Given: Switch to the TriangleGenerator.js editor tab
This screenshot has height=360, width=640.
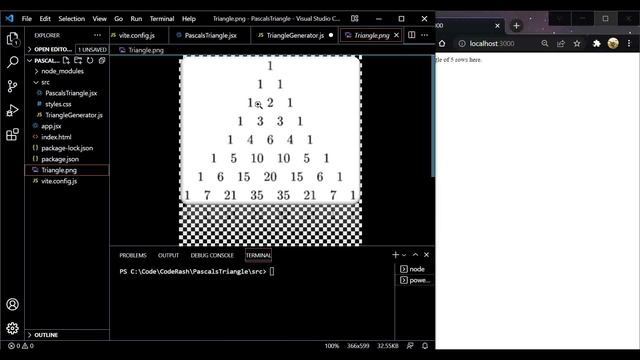Looking at the screenshot, I should 295,36.
